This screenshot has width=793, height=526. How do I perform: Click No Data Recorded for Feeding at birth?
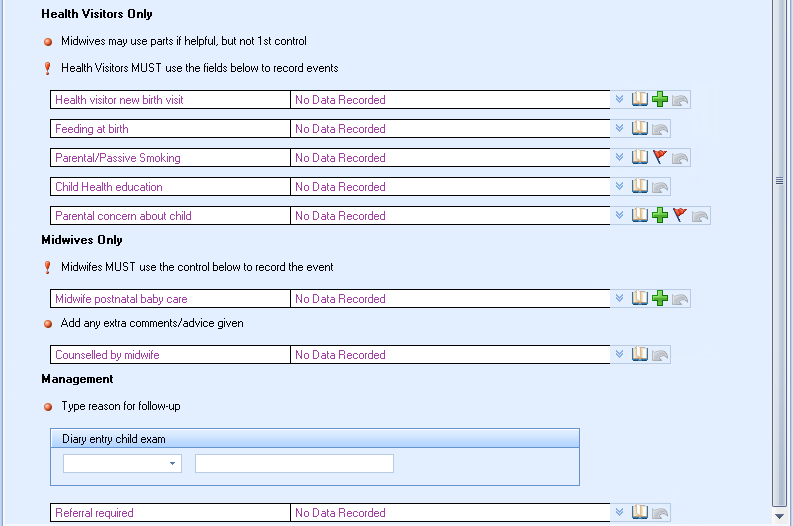[x=340, y=128]
